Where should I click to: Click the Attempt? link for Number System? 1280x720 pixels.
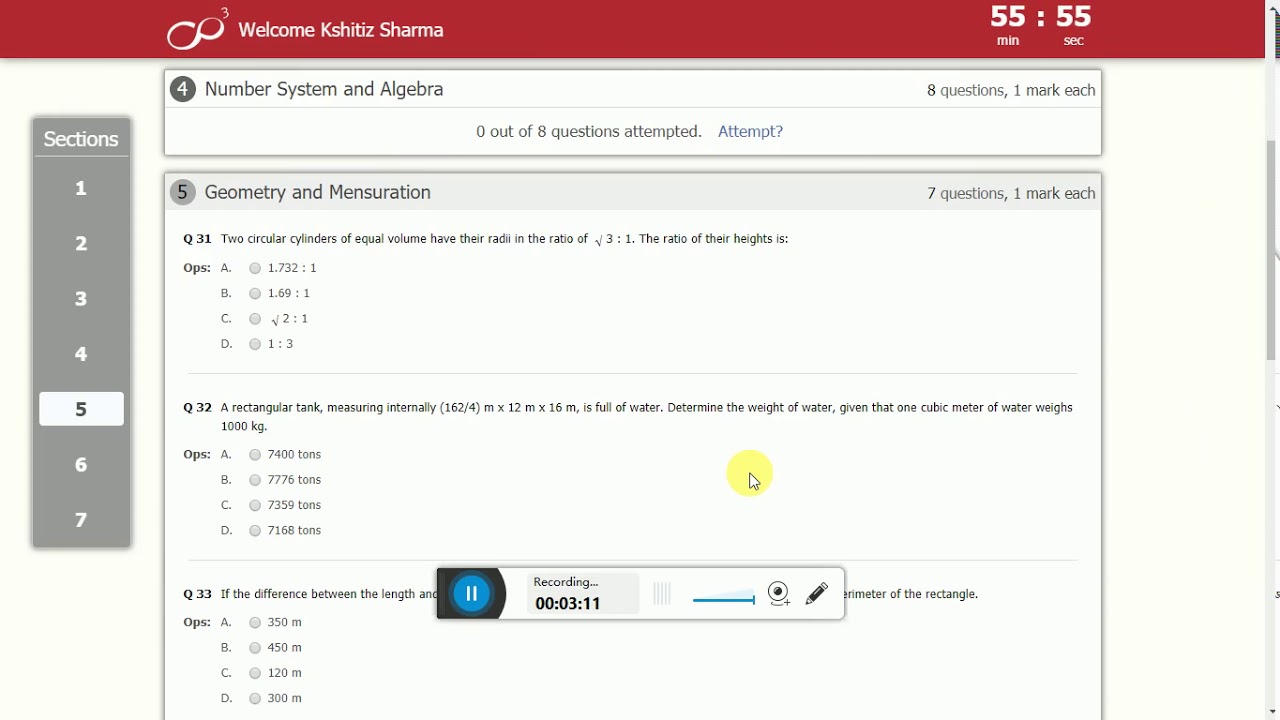click(x=750, y=131)
